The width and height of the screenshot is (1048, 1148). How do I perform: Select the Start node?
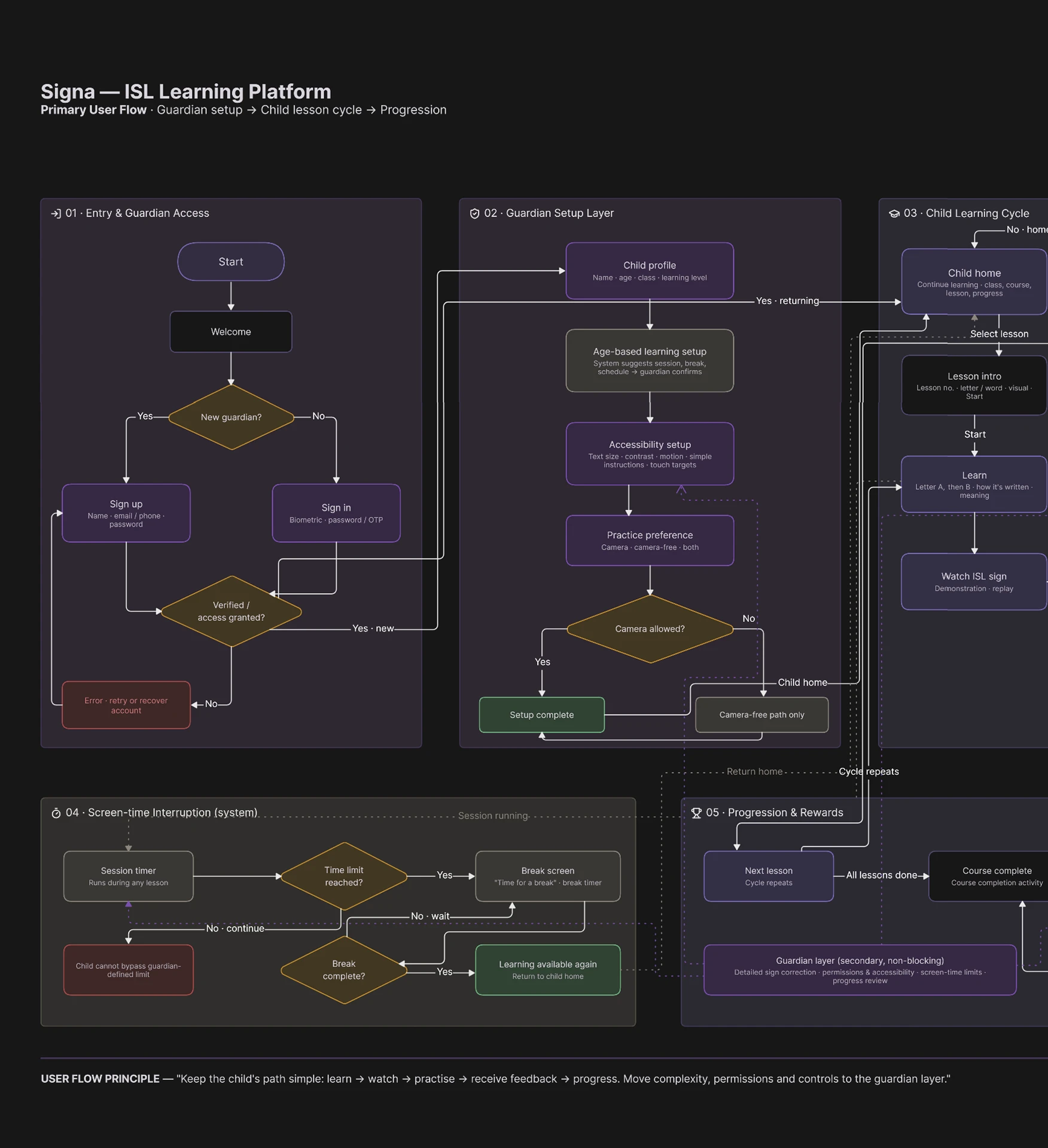(231, 262)
